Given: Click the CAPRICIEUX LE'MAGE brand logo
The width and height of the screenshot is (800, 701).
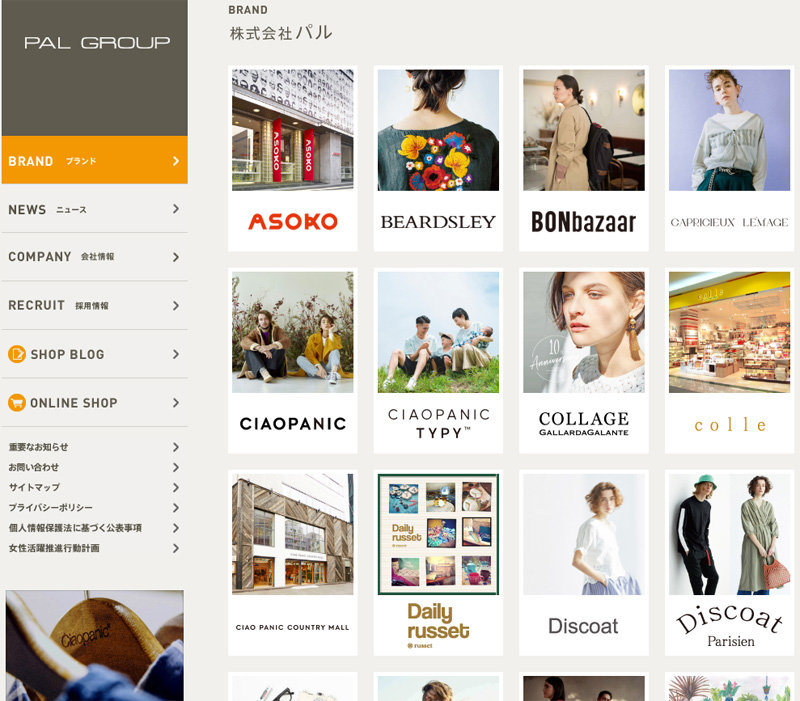Looking at the screenshot, I should 730,222.
